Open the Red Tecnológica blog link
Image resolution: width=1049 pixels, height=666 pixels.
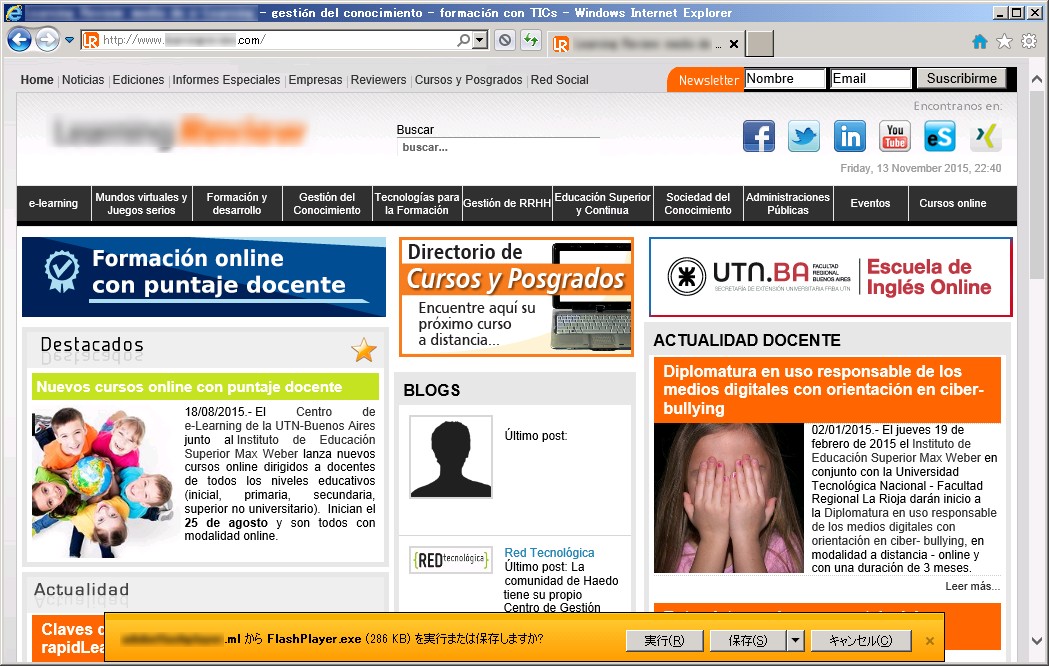549,553
